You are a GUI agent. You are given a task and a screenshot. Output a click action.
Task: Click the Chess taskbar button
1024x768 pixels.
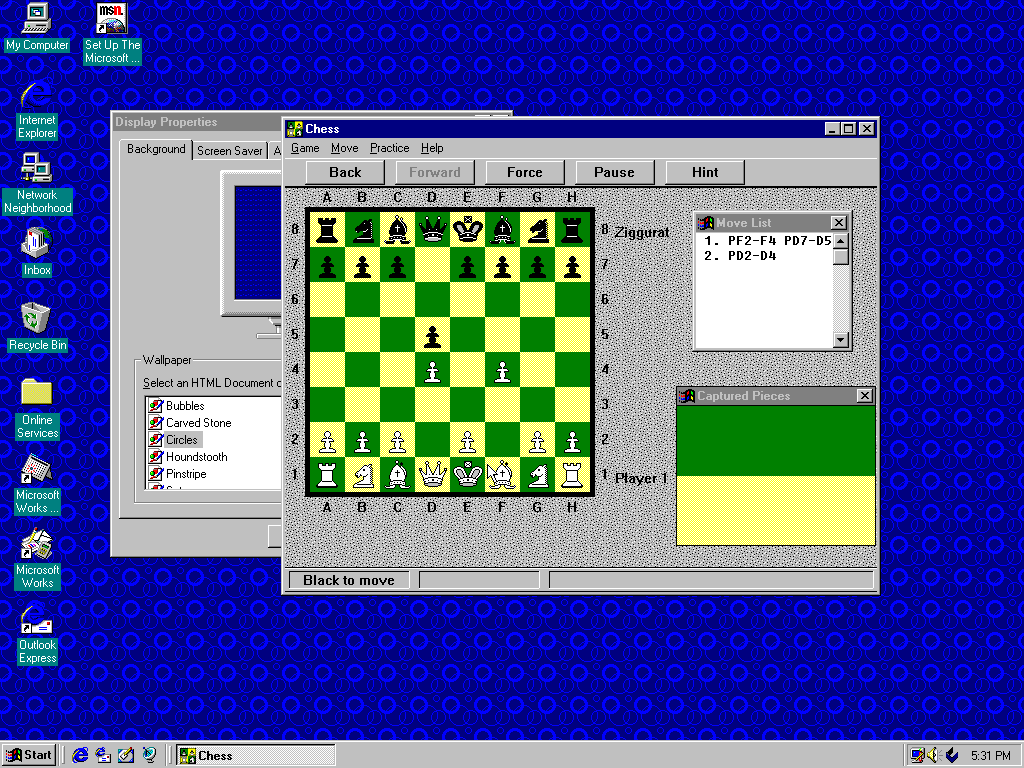(x=256, y=756)
